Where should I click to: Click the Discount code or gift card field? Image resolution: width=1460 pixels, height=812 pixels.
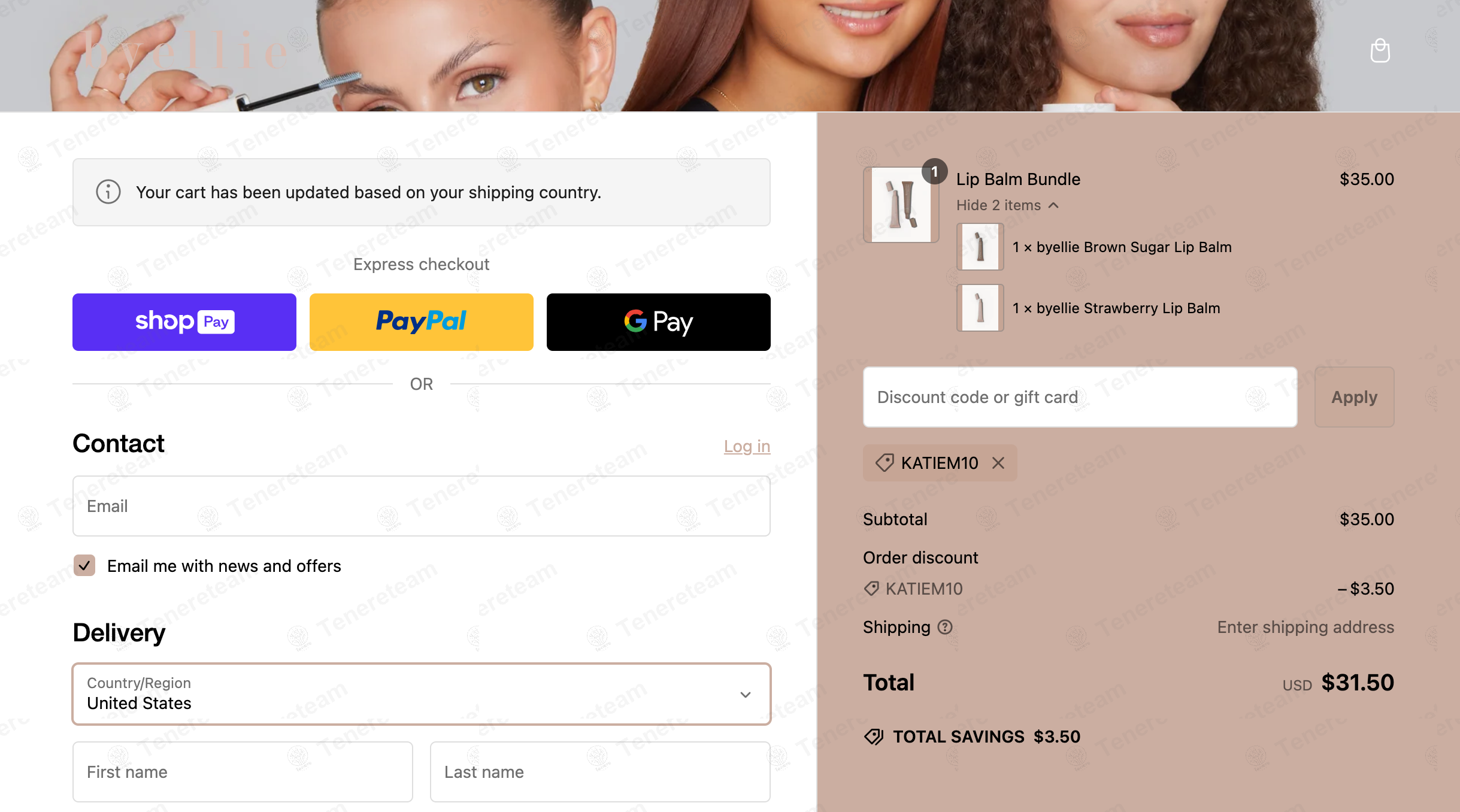click(x=1080, y=397)
